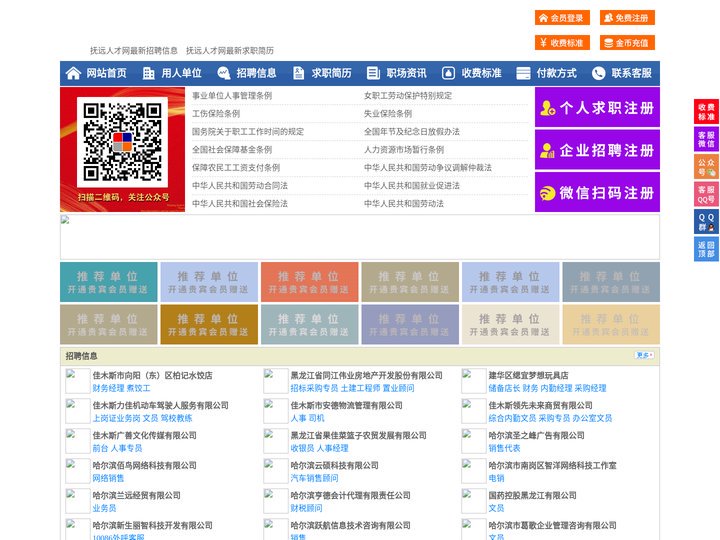Open 中华人民共和国就业促进法 article
Viewport: 720px width, 540px height.
coord(412,186)
